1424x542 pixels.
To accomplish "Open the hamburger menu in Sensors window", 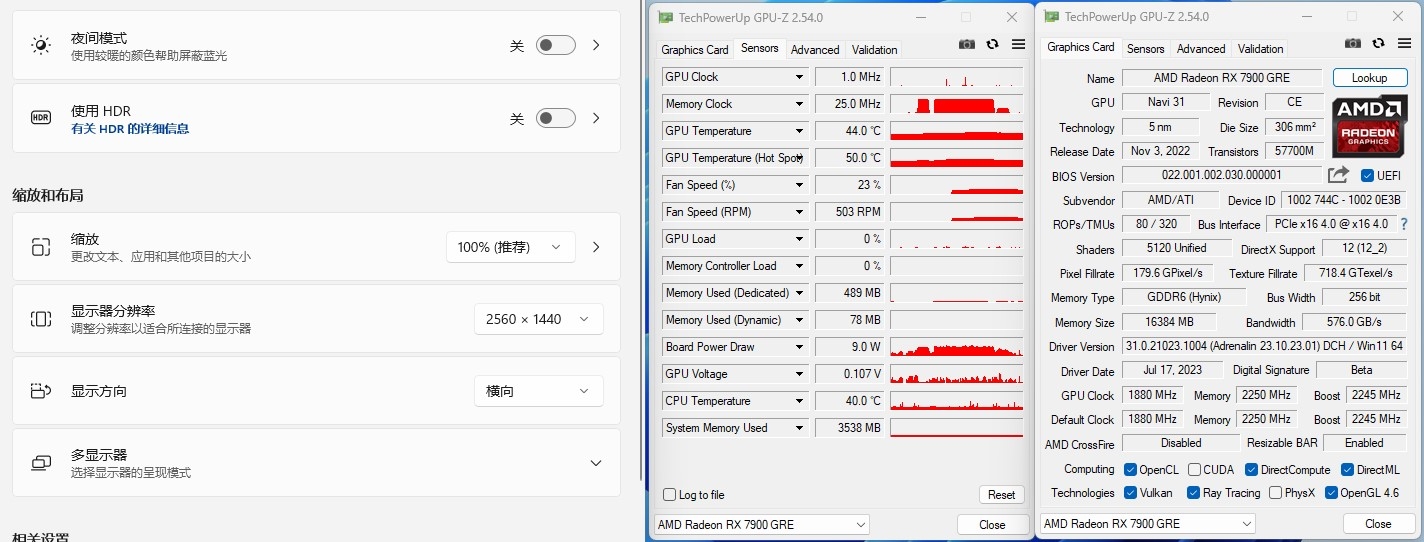I will point(1018,44).
